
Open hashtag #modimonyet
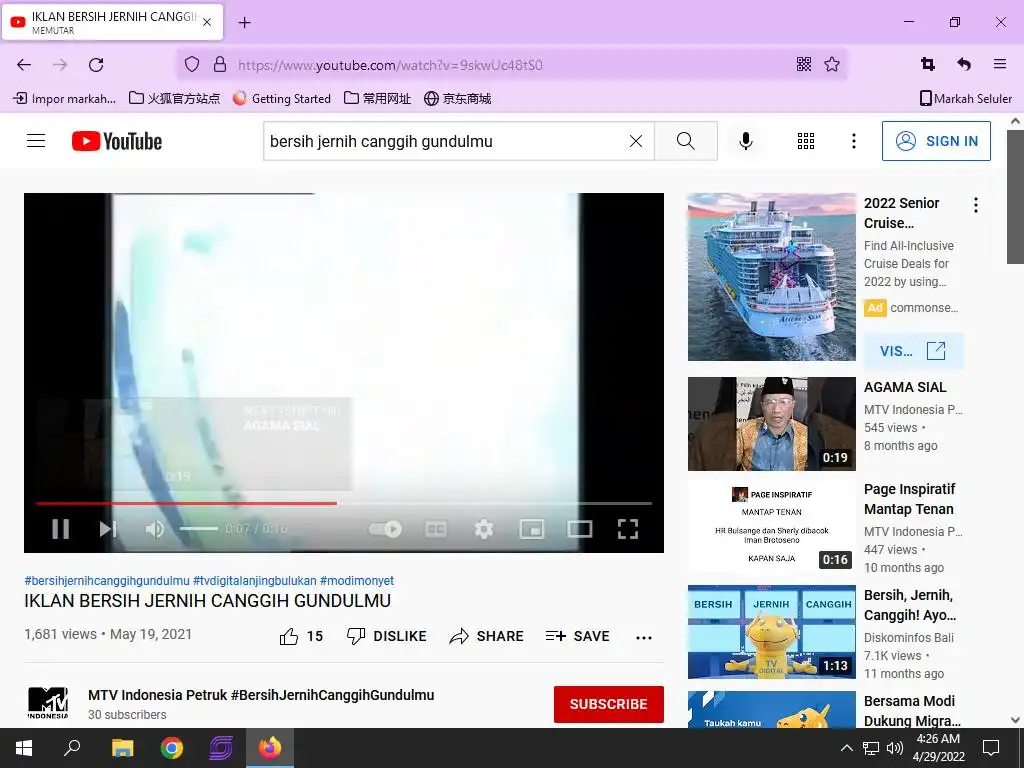357,581
